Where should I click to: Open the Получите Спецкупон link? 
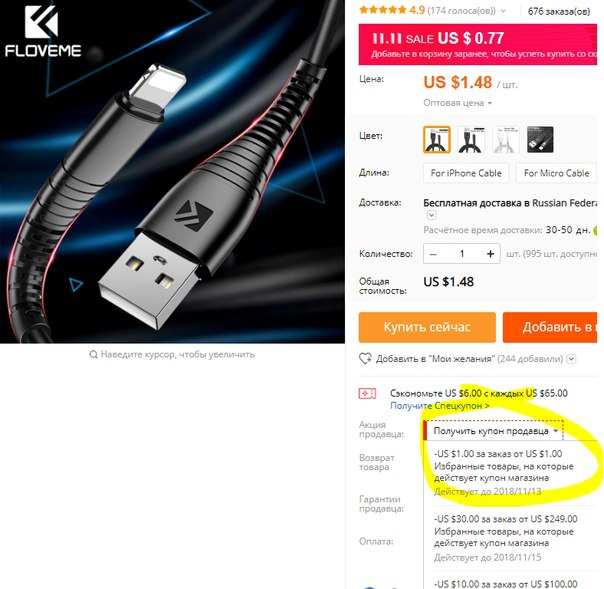(x=440, y=406)
